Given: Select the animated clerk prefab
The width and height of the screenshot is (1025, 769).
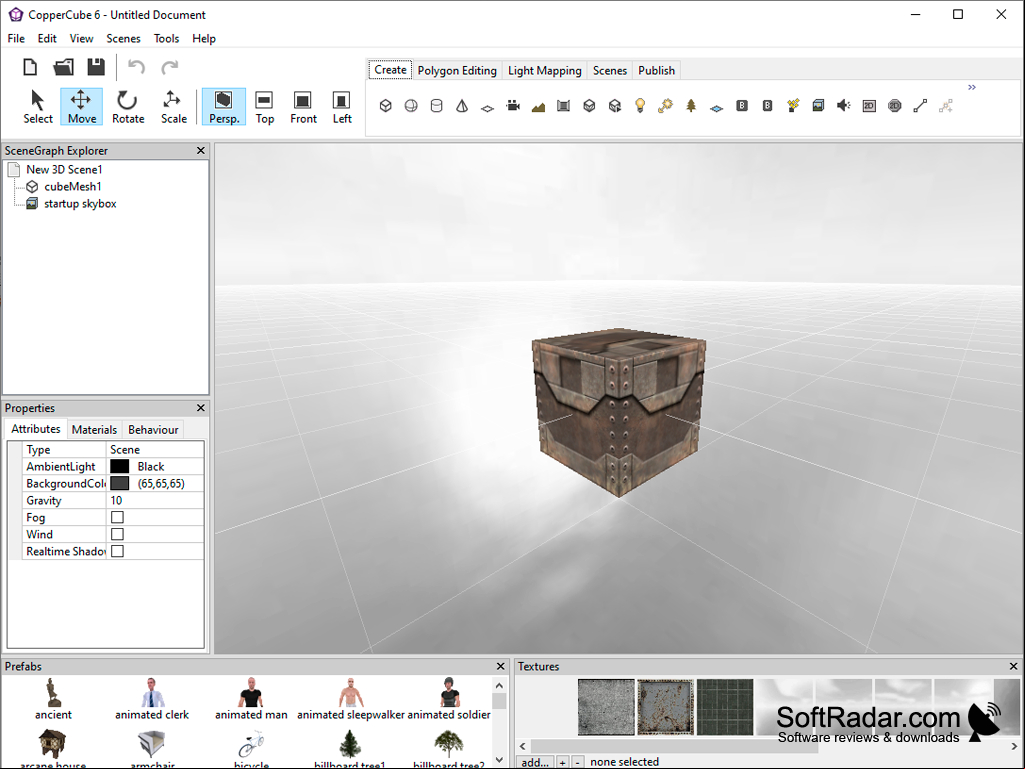Looking at the screenshot, I should (x=152, y=700).
